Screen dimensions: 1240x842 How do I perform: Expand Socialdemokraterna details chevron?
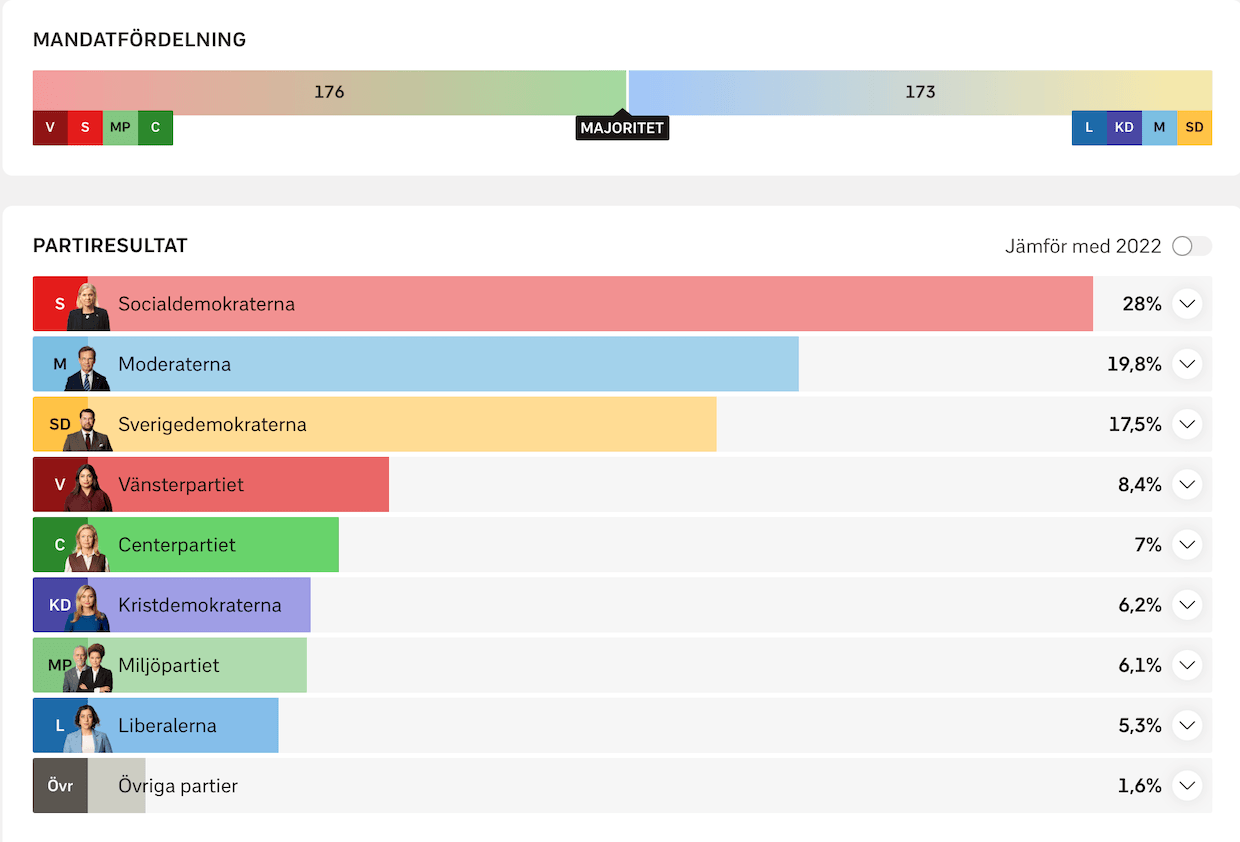1187,304
